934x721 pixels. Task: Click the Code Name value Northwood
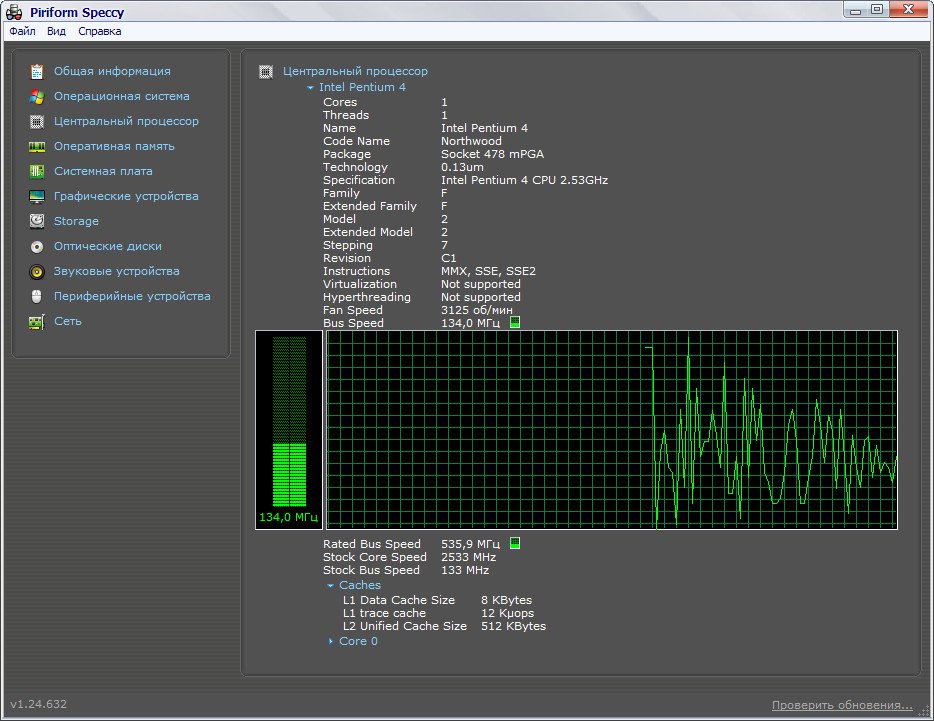point(471,141)
